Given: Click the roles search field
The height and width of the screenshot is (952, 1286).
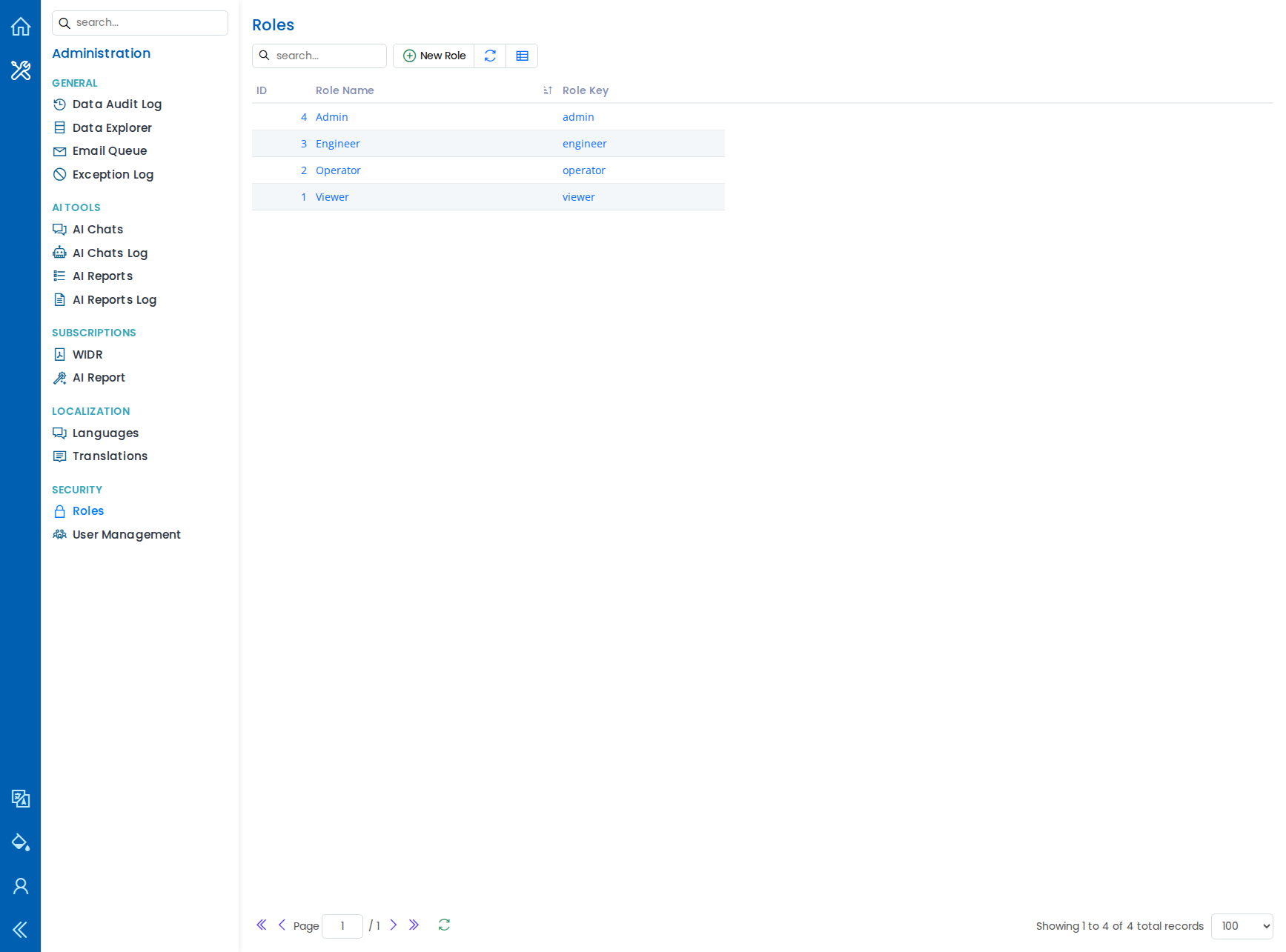Looking at the screenshot, I should [319, 56].
